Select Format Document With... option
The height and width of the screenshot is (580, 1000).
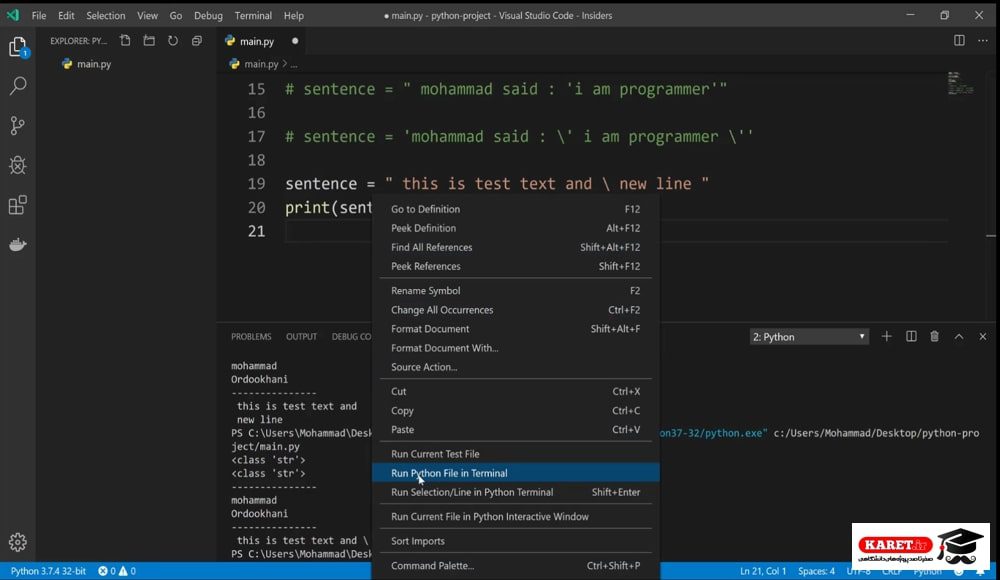click(515, 348)
